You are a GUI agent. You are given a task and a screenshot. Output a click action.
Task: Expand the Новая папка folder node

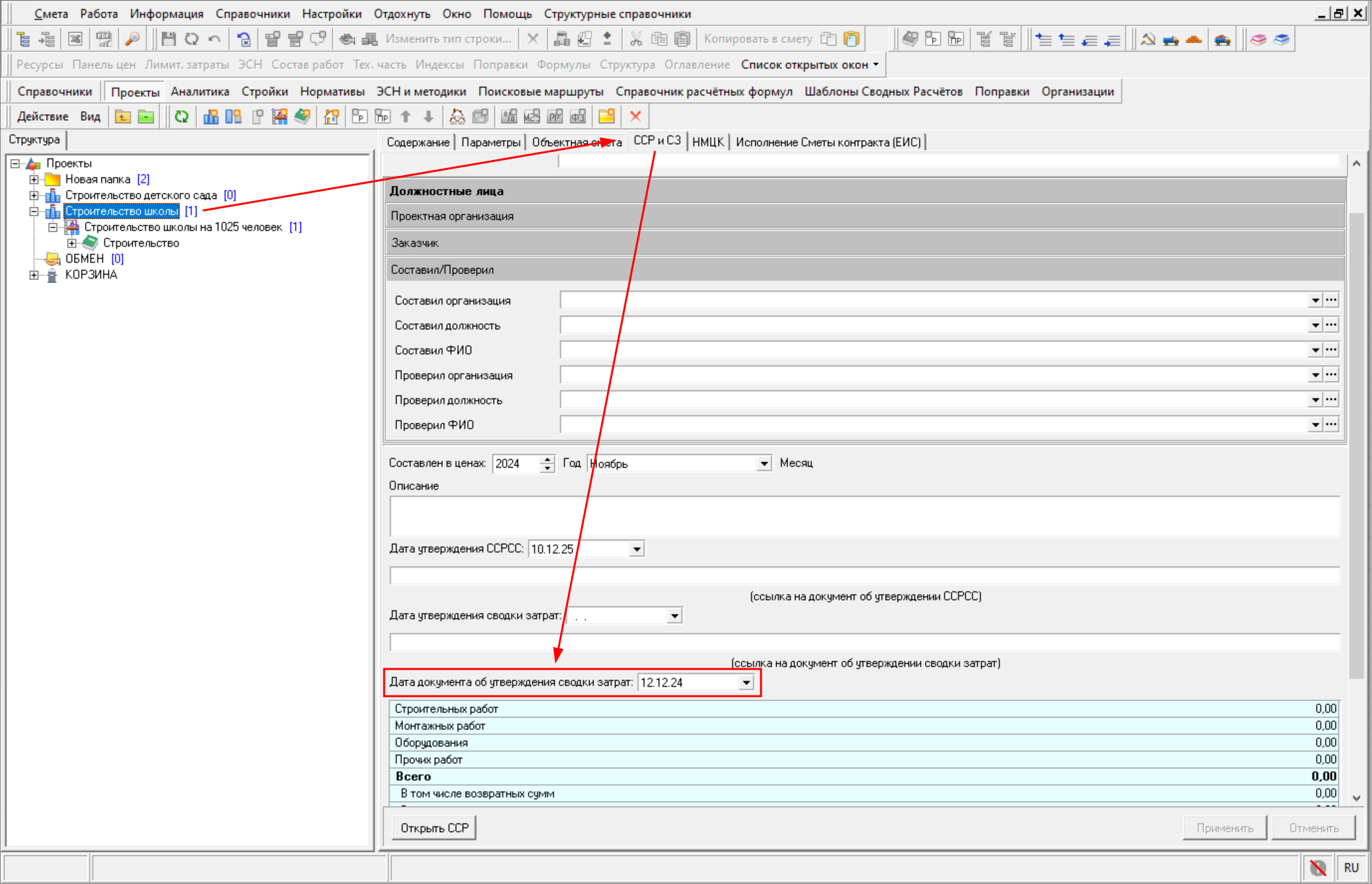(34, 180)
